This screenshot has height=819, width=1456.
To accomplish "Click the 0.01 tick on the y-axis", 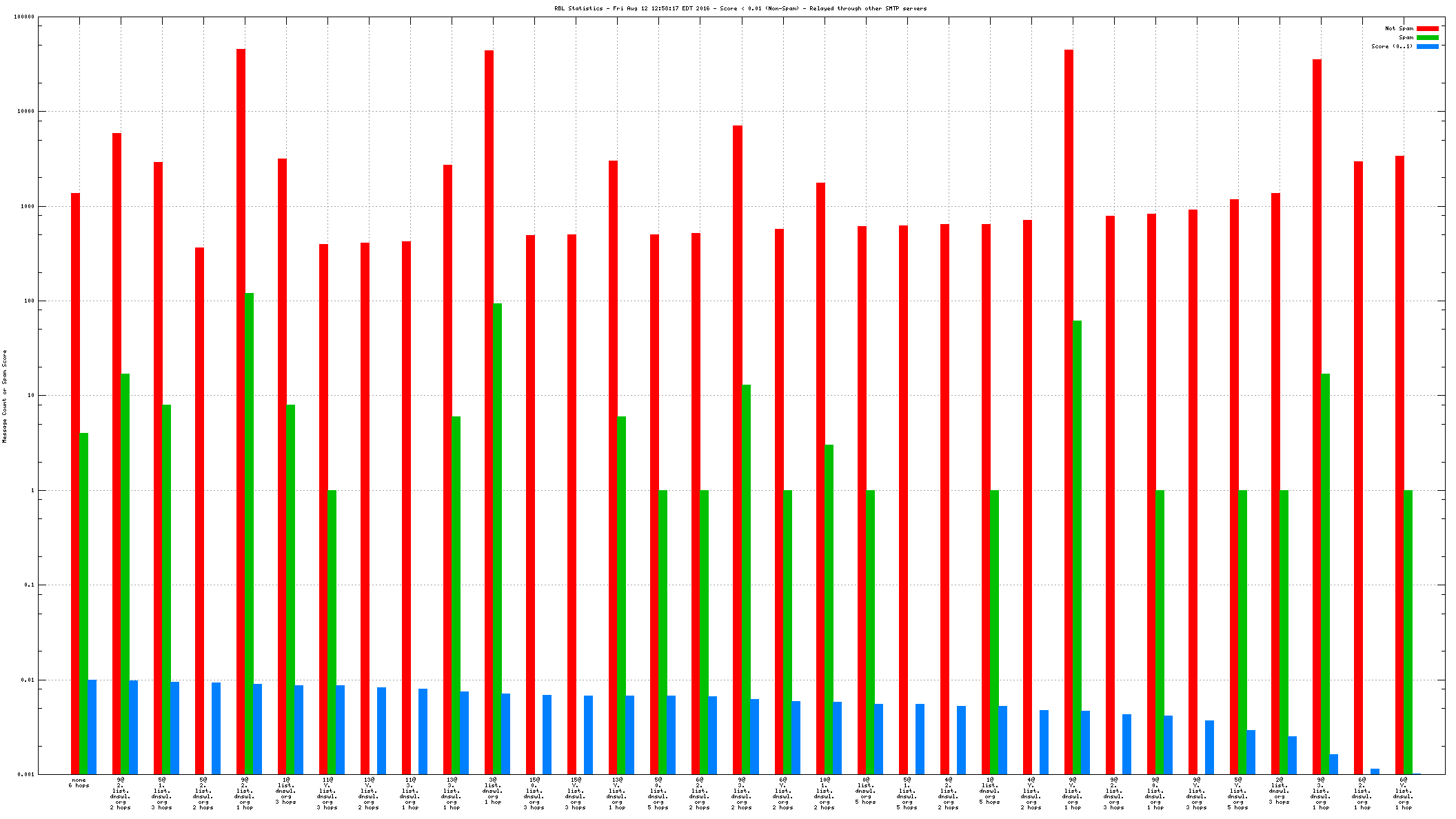I will (x=28, y=680).
